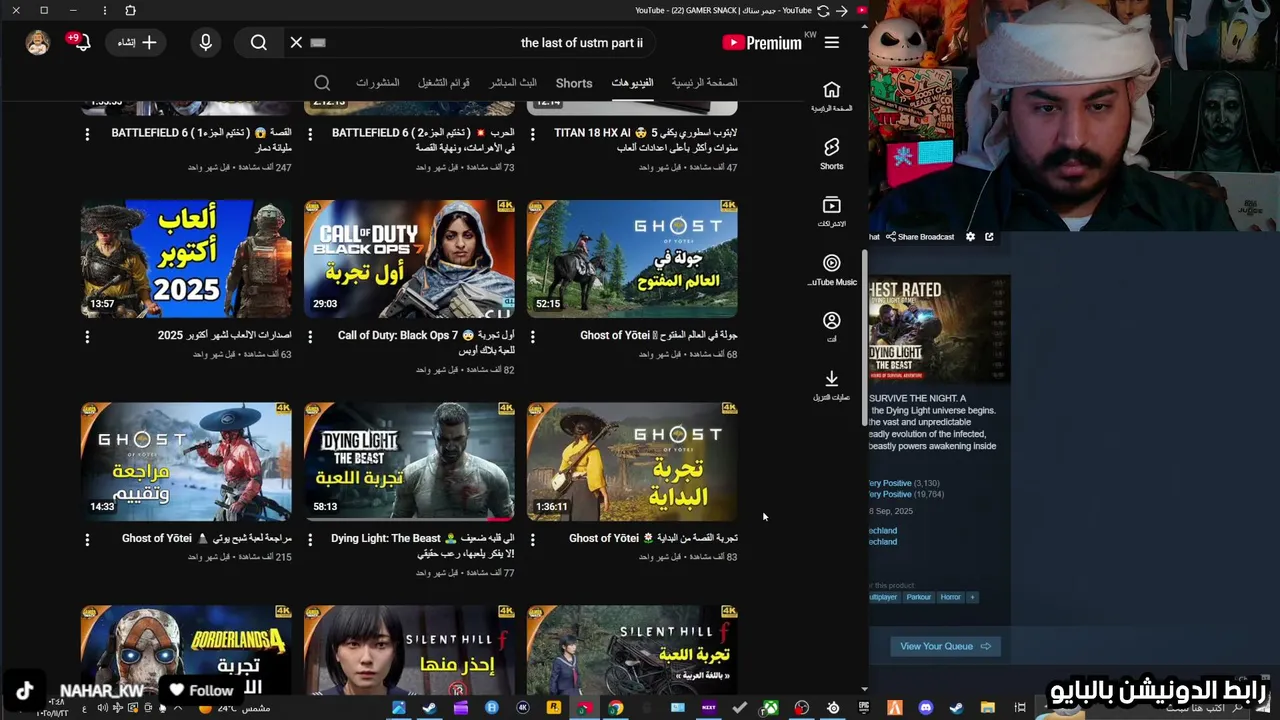This screenshot has height=720, width=1280.
Task: Open Subscriptions from the YouTube sidebar
Action: point(832,212)
